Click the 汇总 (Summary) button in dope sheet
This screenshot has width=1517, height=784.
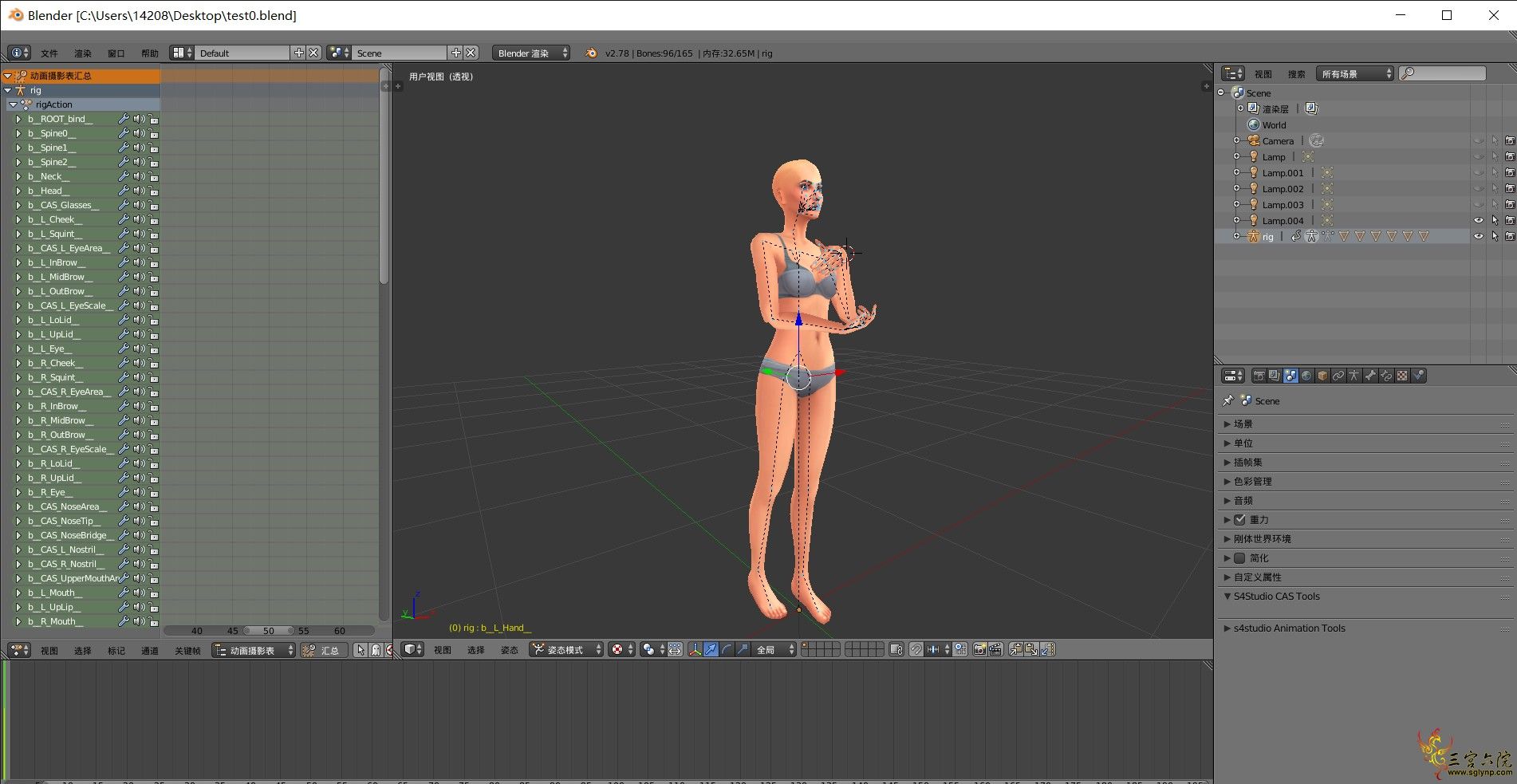[324, 650]
